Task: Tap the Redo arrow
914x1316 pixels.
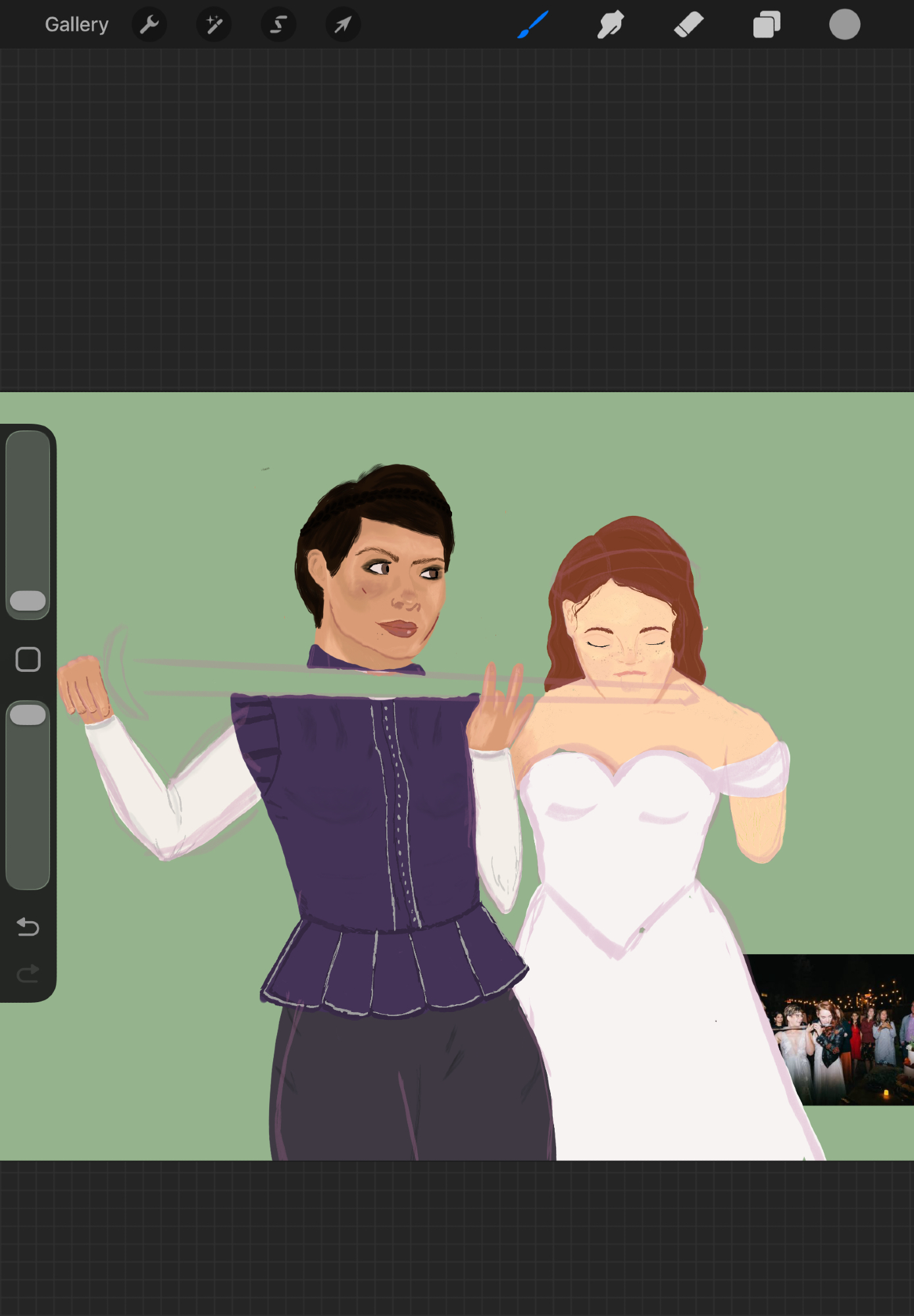Action: 28,973
